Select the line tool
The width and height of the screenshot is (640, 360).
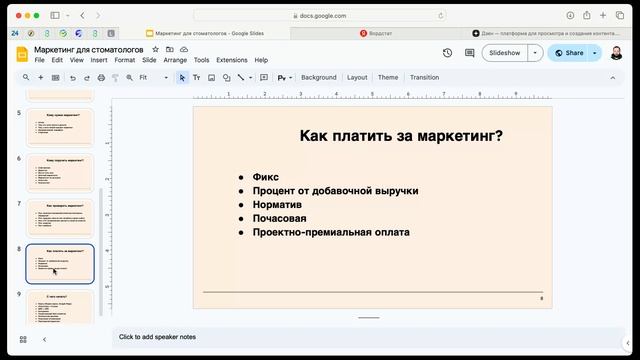coord(241,78)
